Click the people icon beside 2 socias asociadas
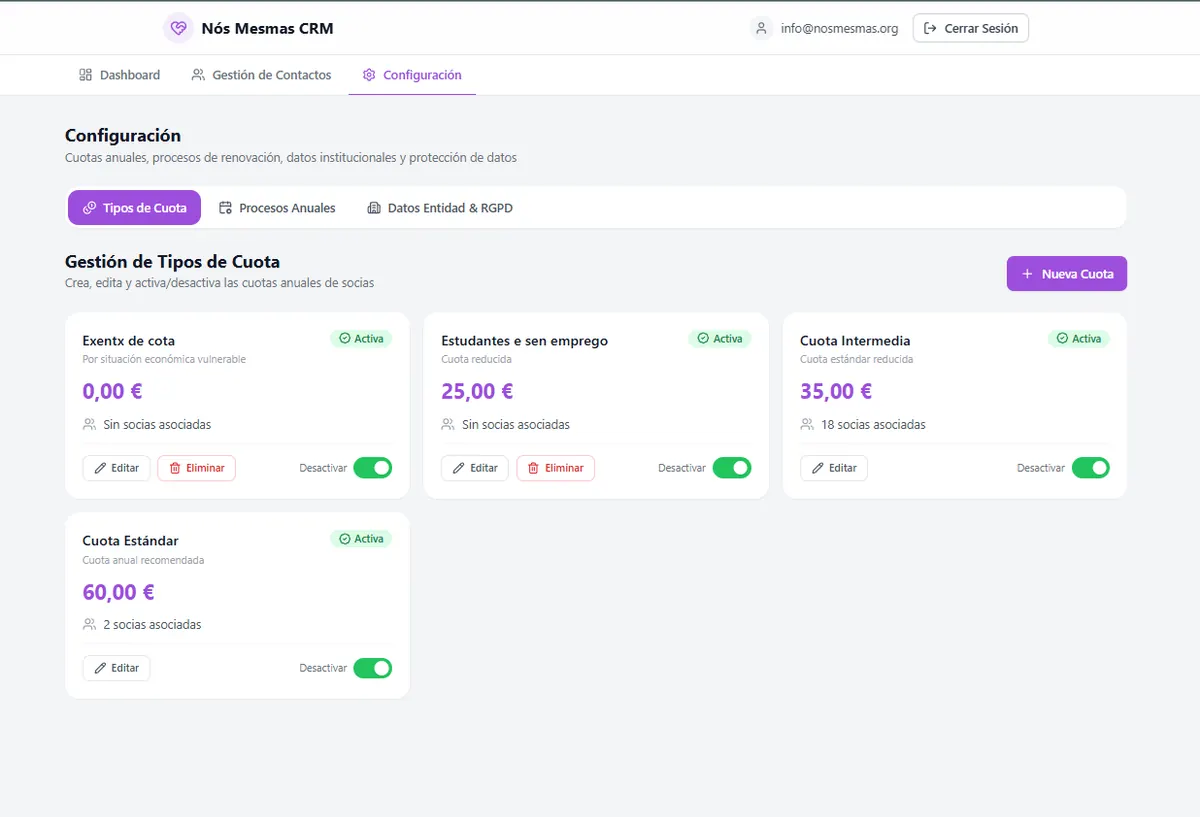The height and width of the screenshot is (817, 1200). pyautogui.click(x=89, y=624)
